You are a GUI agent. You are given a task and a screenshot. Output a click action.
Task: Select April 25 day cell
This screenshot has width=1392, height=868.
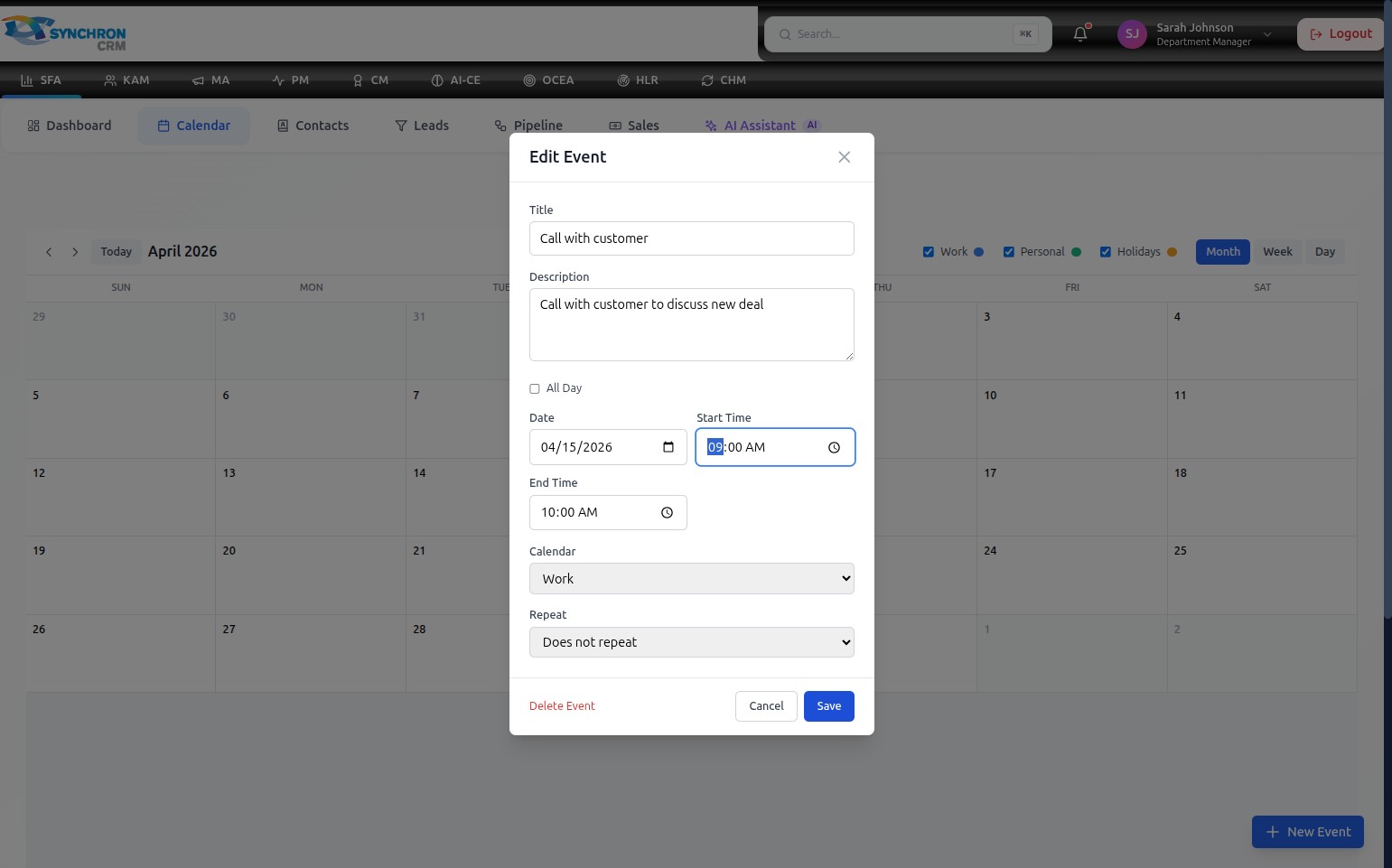1262,575
